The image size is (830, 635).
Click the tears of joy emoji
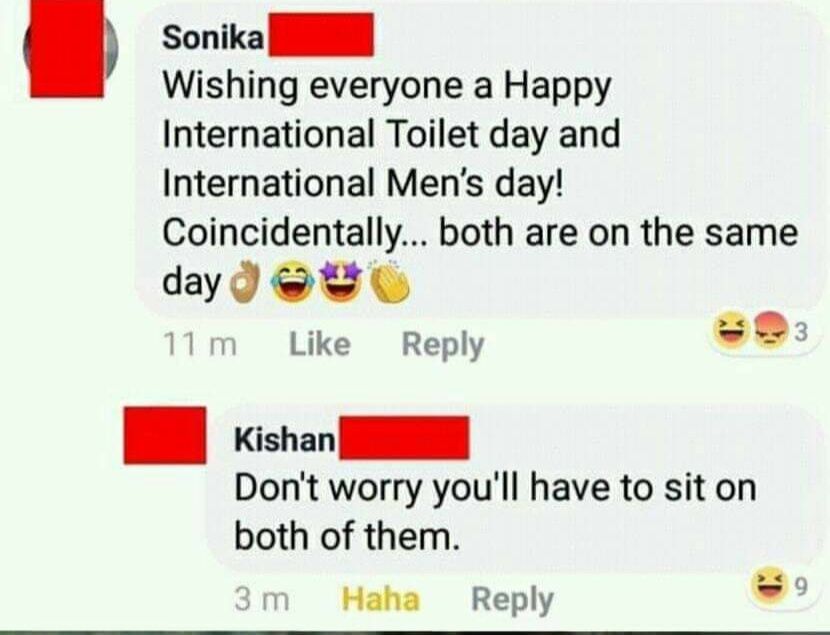(288, 283)
